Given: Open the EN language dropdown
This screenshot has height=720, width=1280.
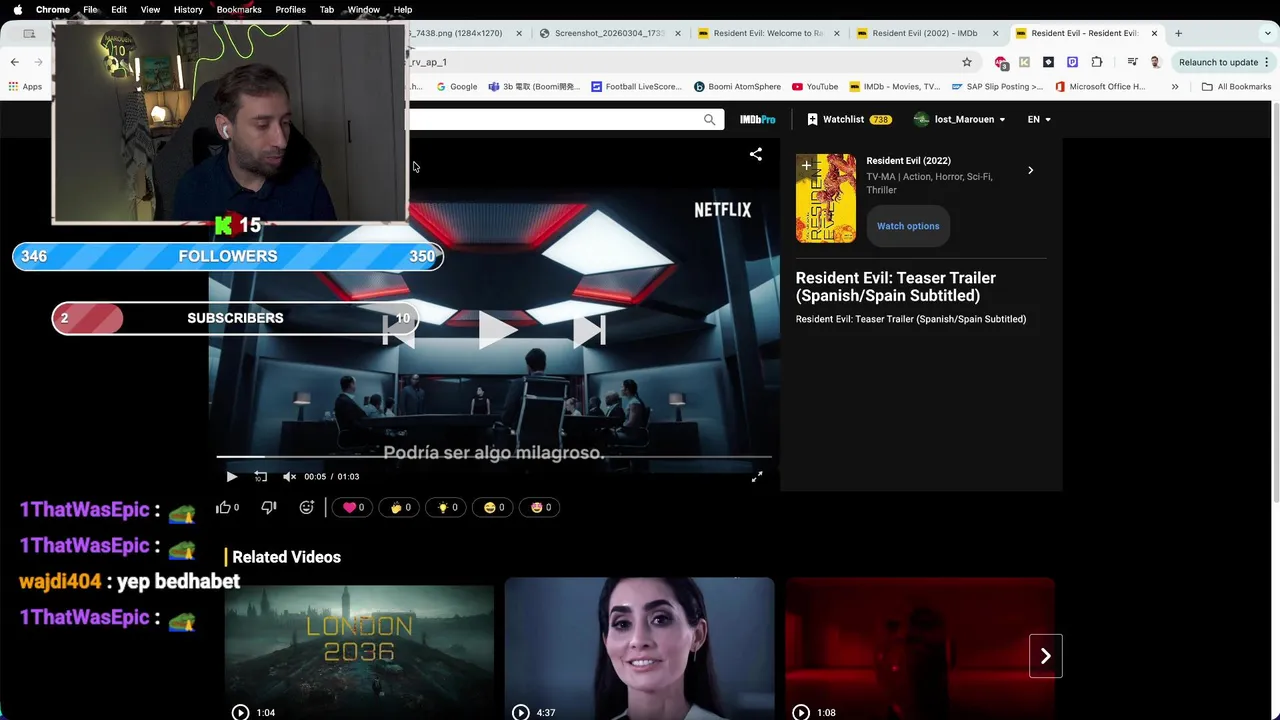Looking at the screenshot, I should tap(1039, 119).
